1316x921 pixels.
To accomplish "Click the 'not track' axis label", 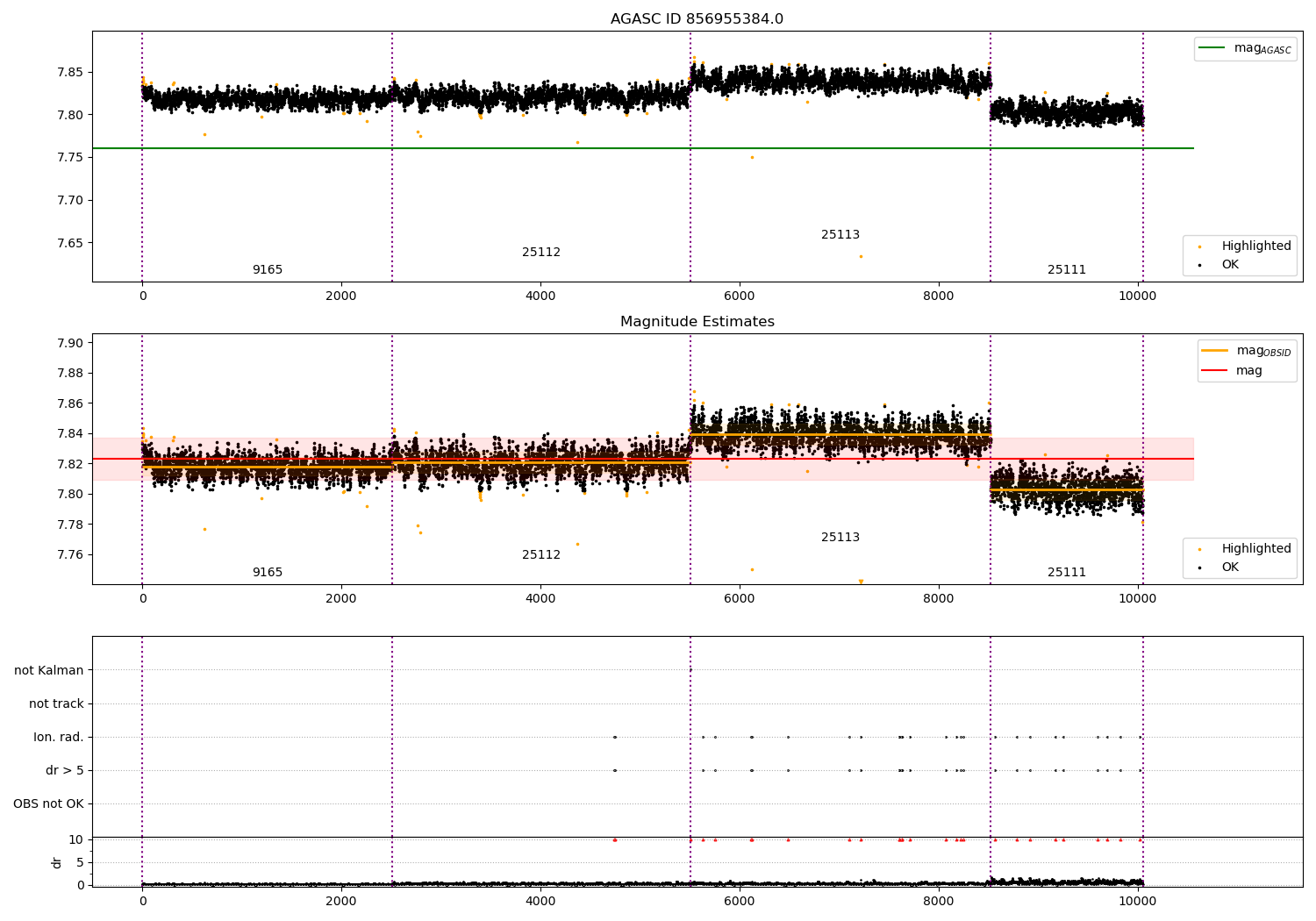I will (56, 703).
